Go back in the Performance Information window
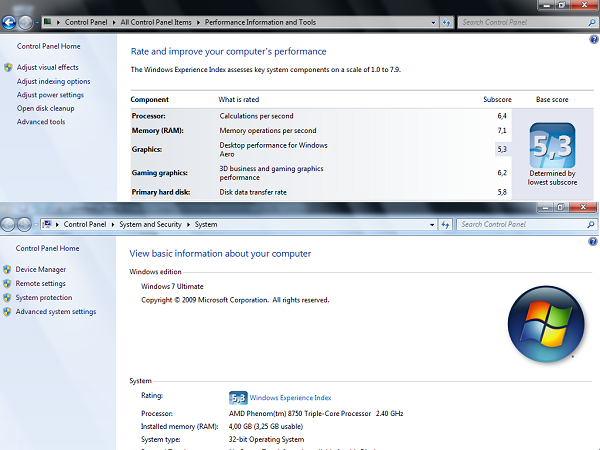This screenshot has width=600, height=450. coord(9,23)
